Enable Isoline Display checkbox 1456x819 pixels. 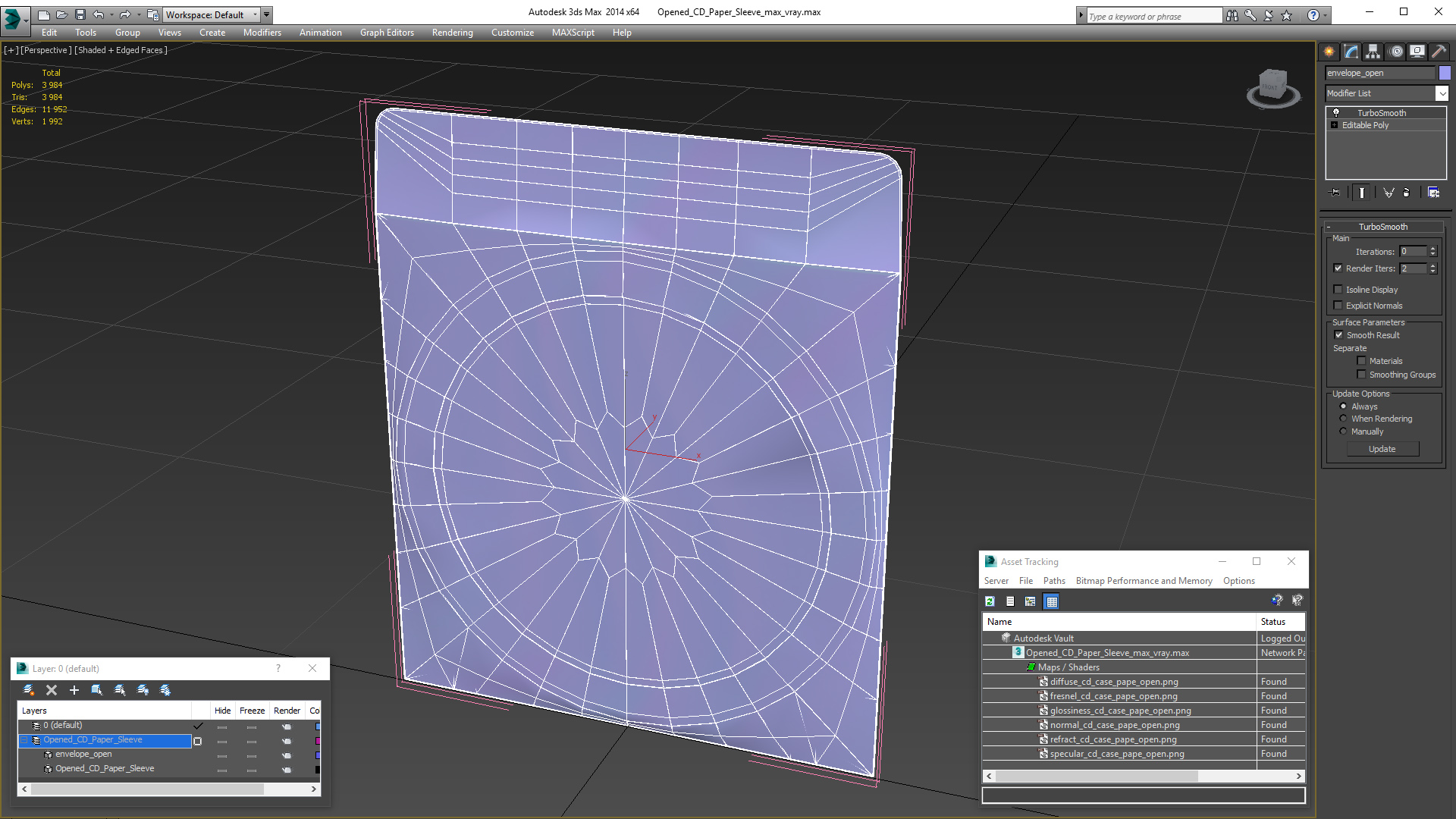click(1338, 290)
